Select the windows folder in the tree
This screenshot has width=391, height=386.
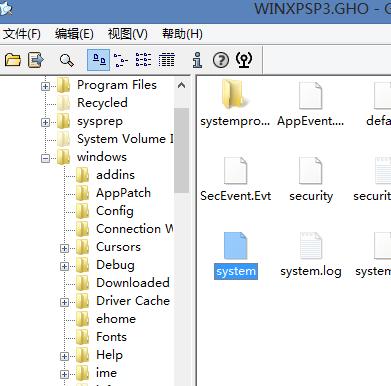pos(102,157)
